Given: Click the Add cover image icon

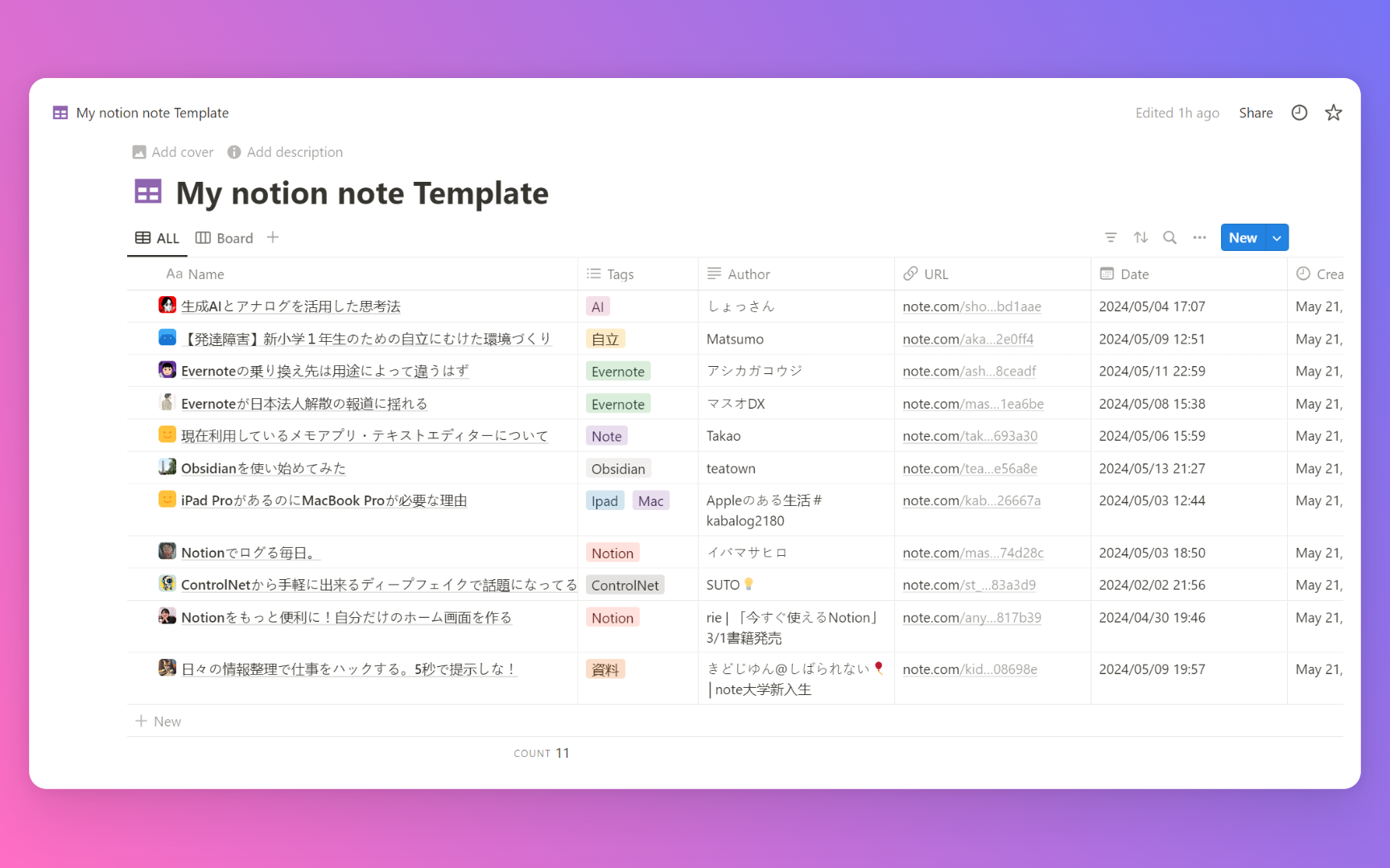Looking at the screenshot, I should (x=139, y=152).
